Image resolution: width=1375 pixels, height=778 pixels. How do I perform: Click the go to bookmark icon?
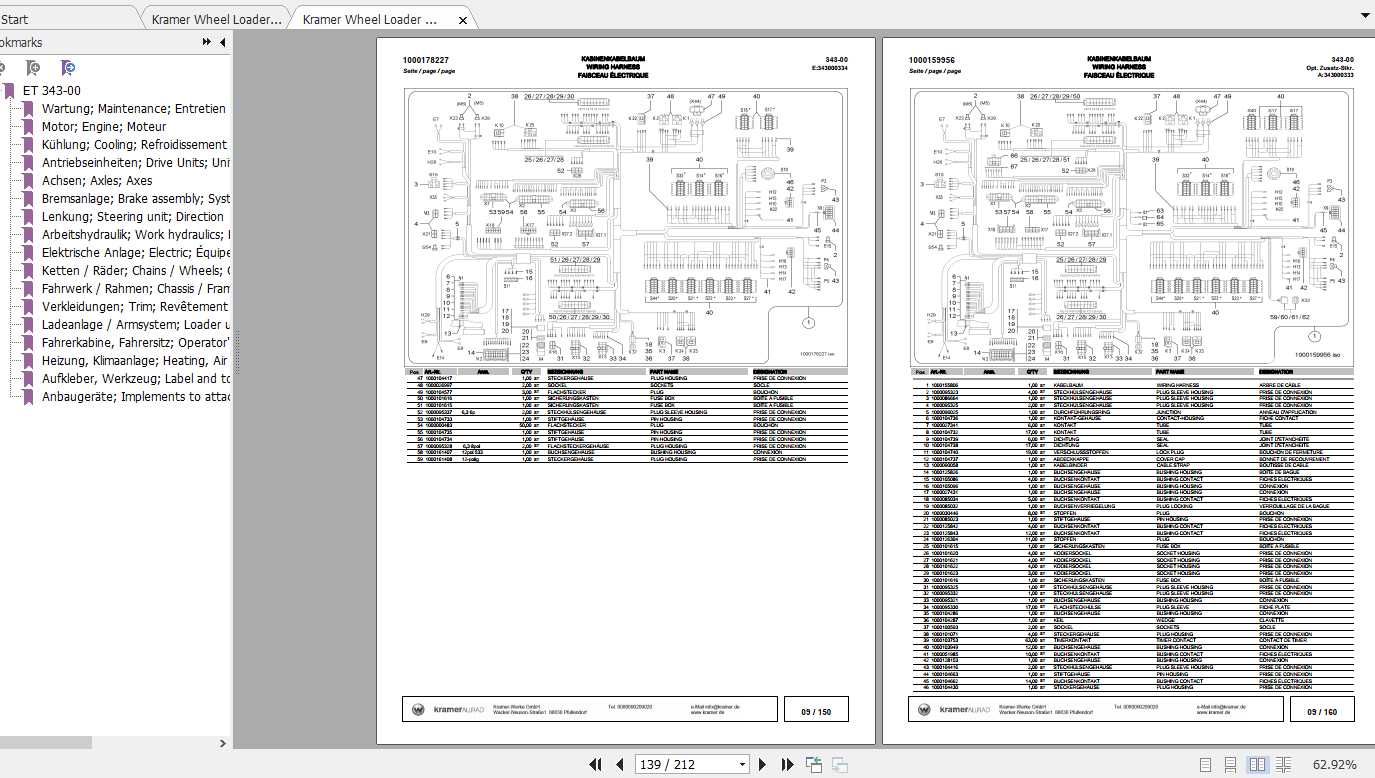point(67,68)
